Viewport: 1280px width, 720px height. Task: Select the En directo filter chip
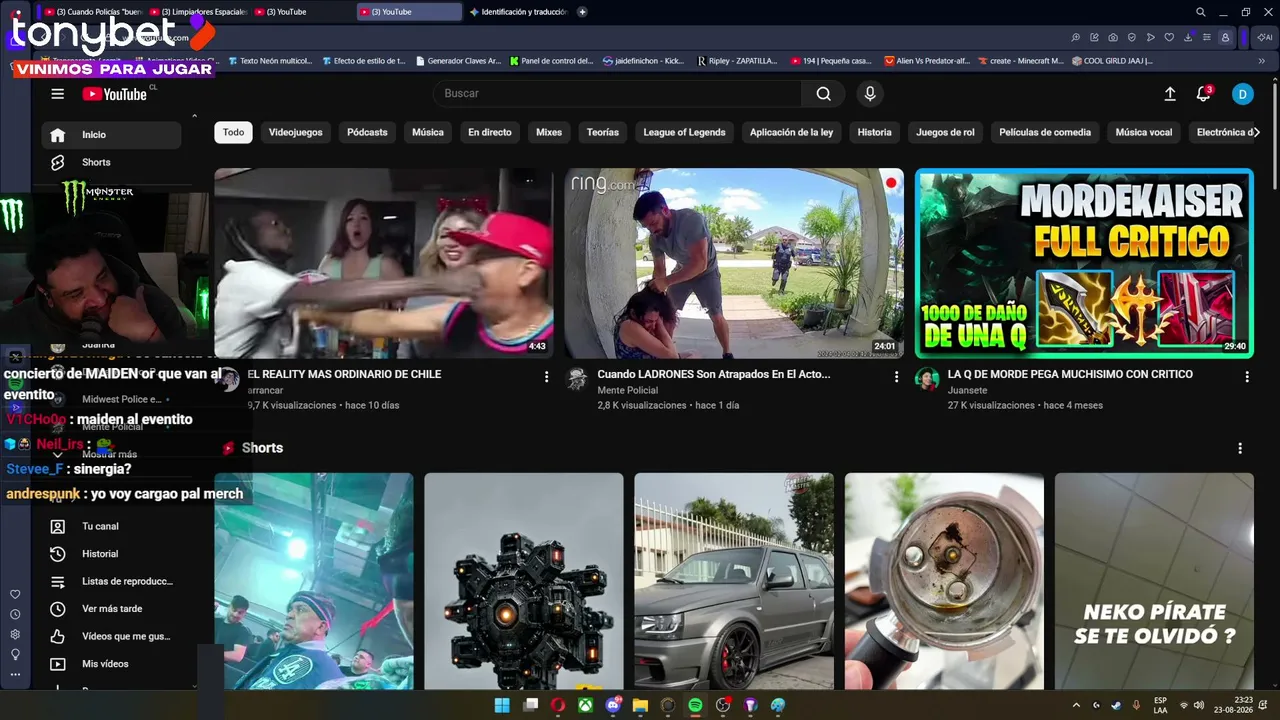490,132
